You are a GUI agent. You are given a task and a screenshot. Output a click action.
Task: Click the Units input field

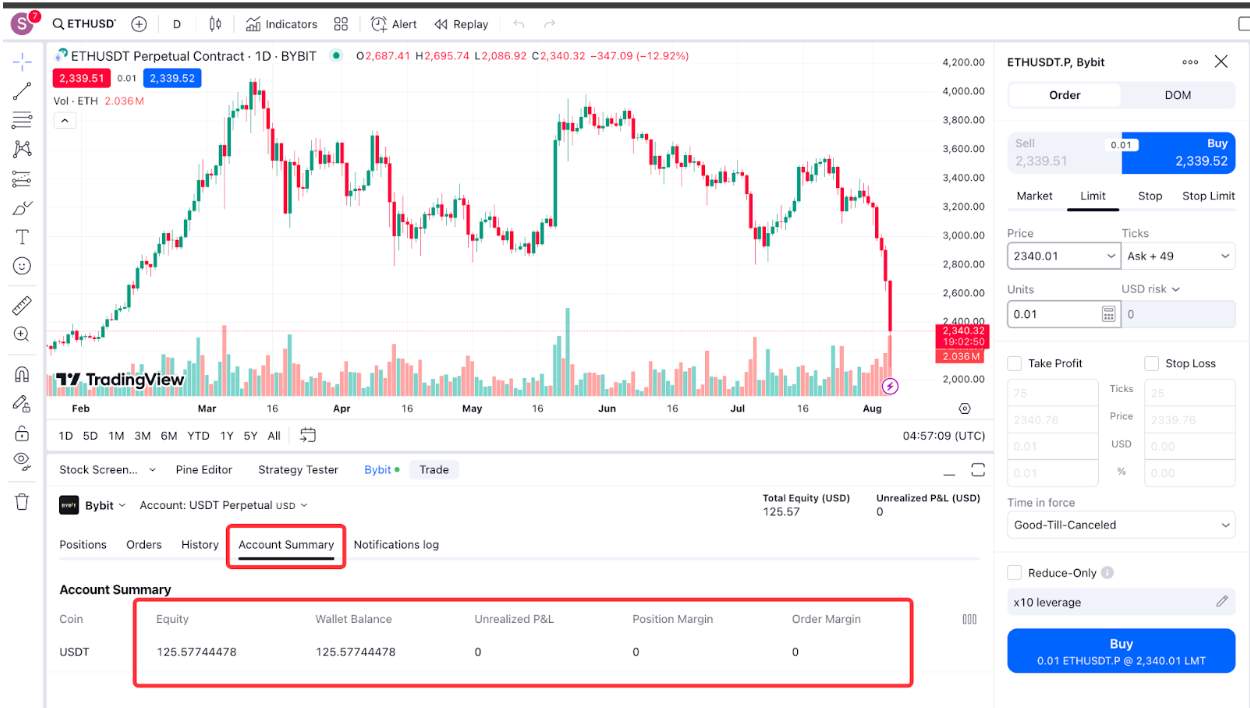1052,314
